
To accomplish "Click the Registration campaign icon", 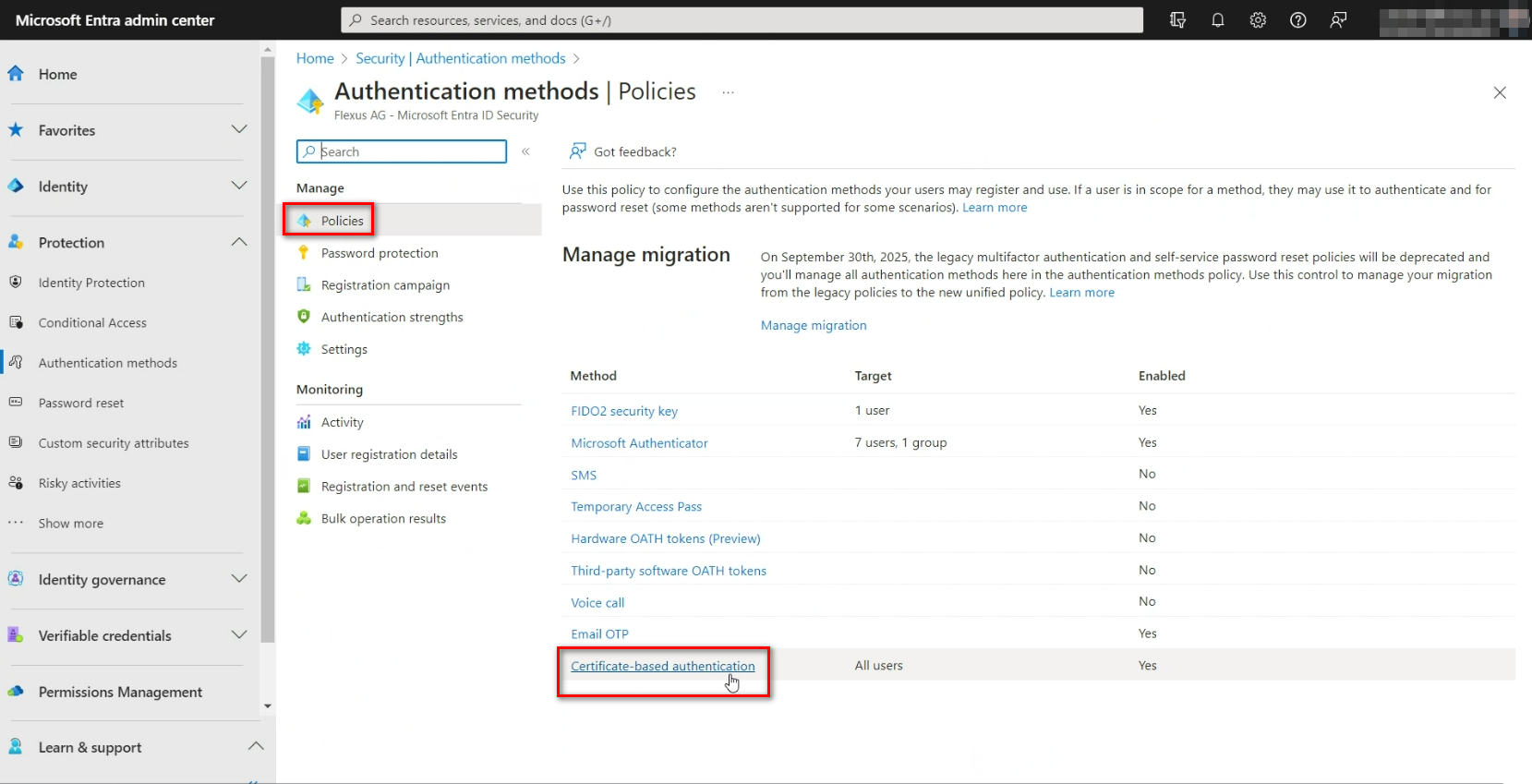I will (304, 284).
